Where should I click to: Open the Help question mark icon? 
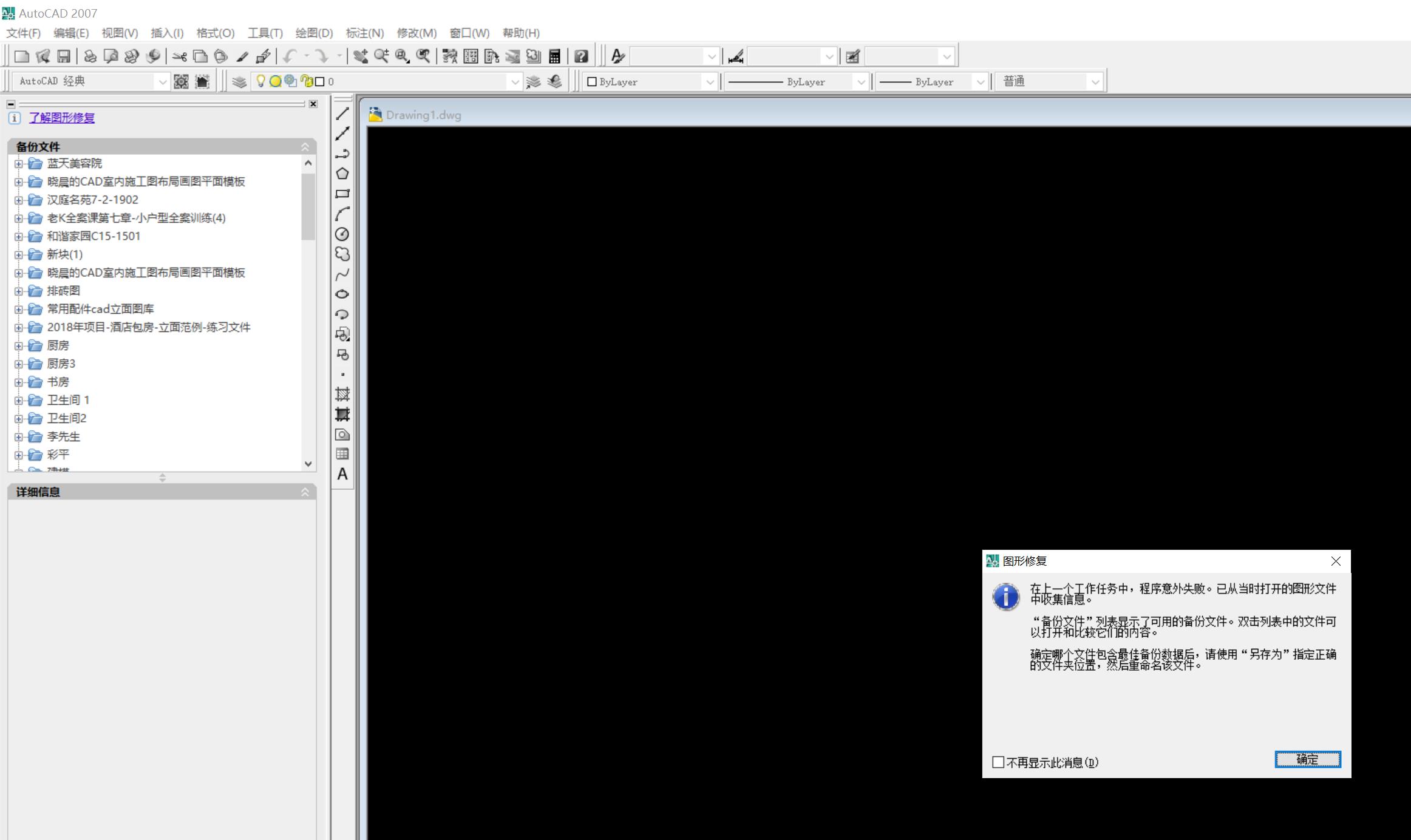click(x=581, y=56)
